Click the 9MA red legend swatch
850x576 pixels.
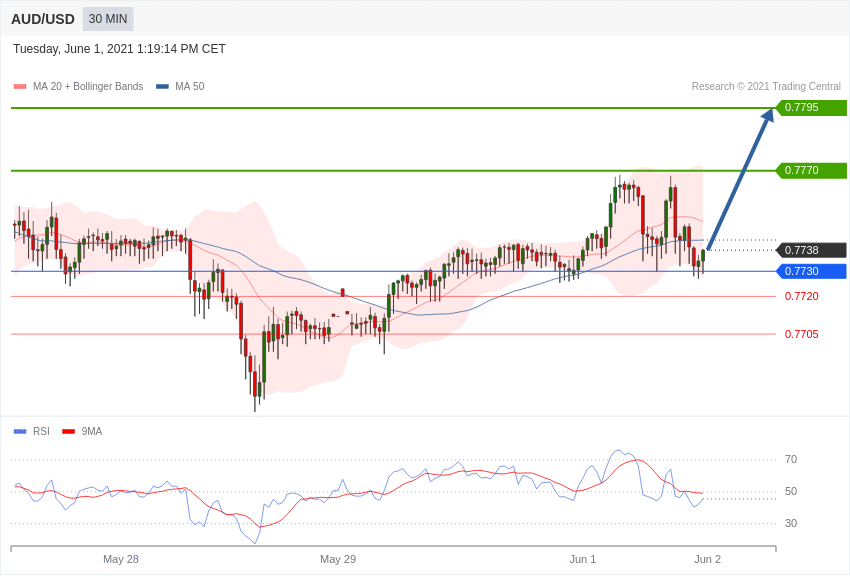tap(68, 432)
